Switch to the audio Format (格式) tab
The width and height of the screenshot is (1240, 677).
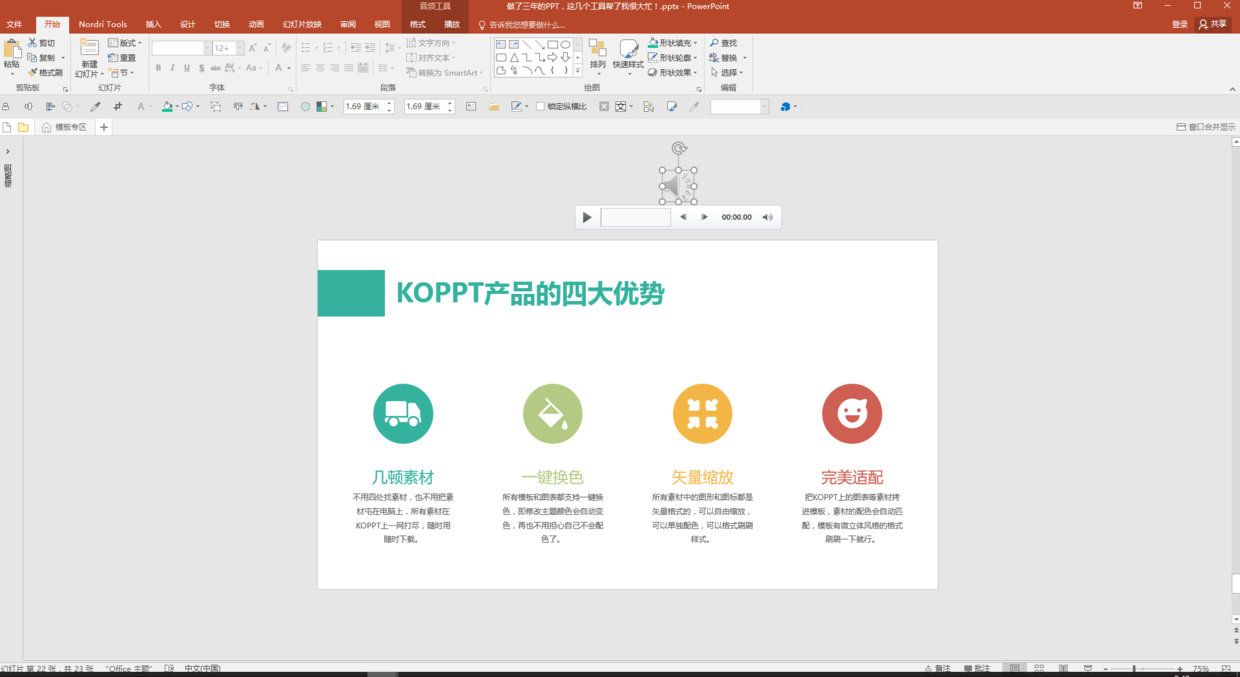[x=418, y=24]
